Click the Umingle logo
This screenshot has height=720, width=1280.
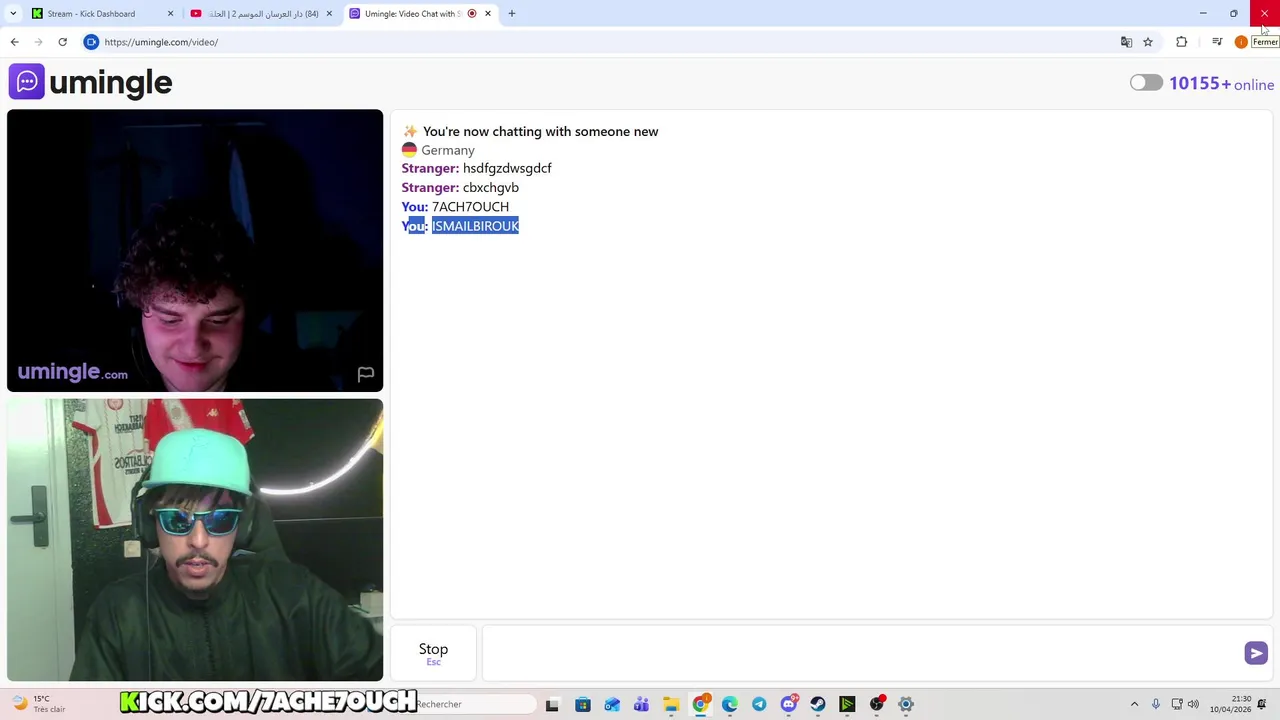(91, 82)
